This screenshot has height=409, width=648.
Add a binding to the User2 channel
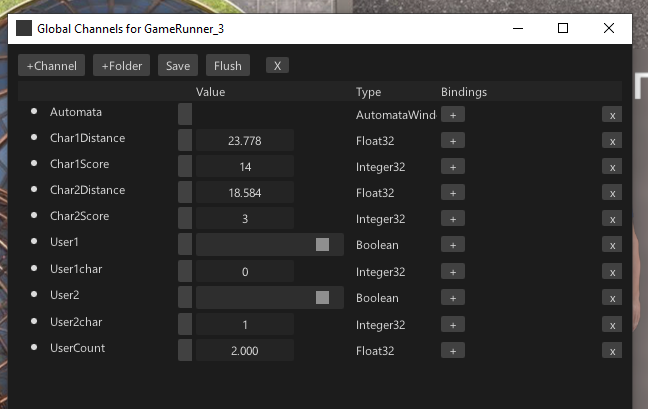[453, 297]
